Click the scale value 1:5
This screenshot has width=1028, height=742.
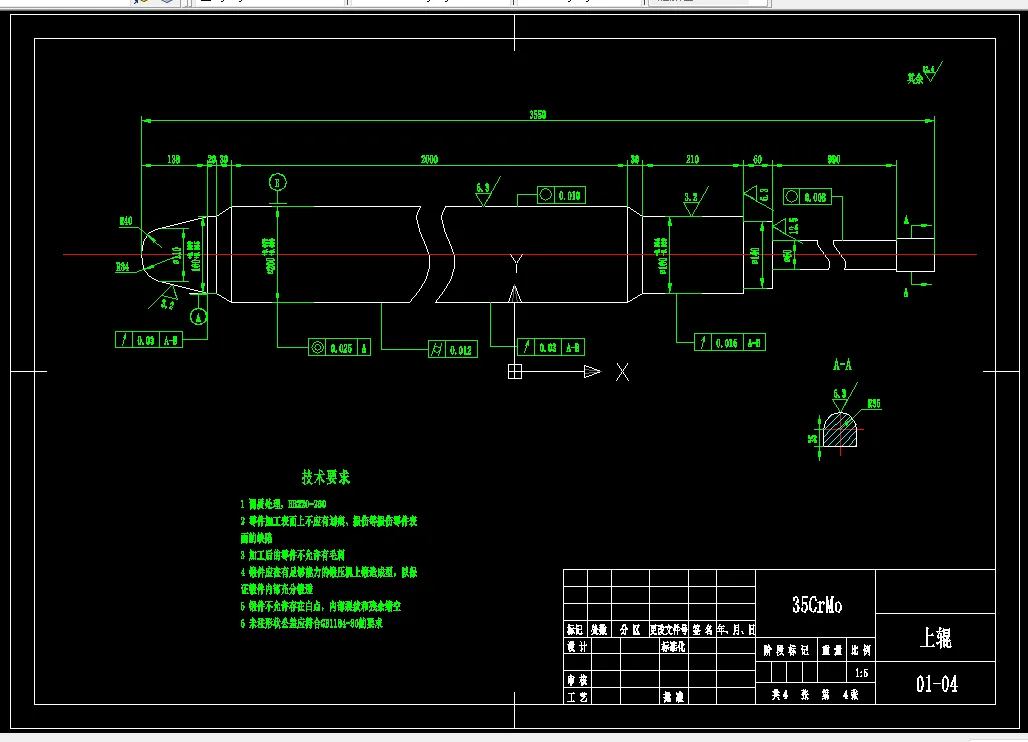[x=861, y=673]
